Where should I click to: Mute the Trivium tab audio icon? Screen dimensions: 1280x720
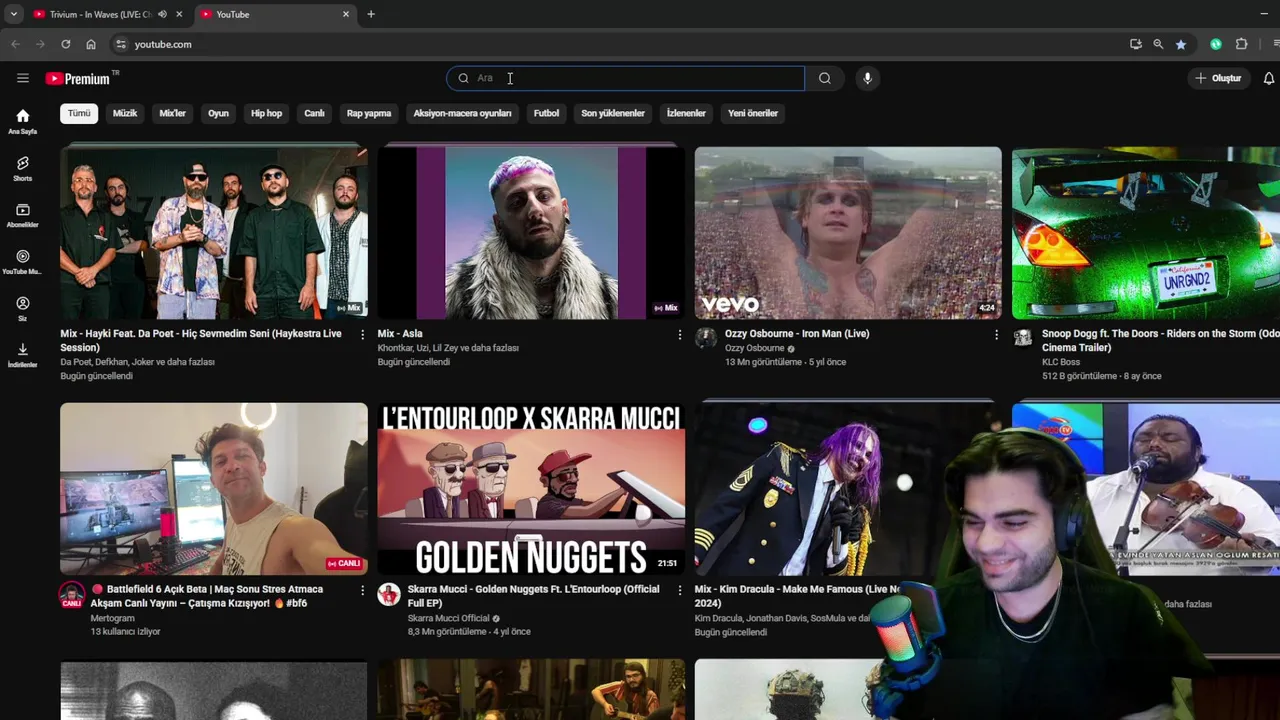coord(162,14)
